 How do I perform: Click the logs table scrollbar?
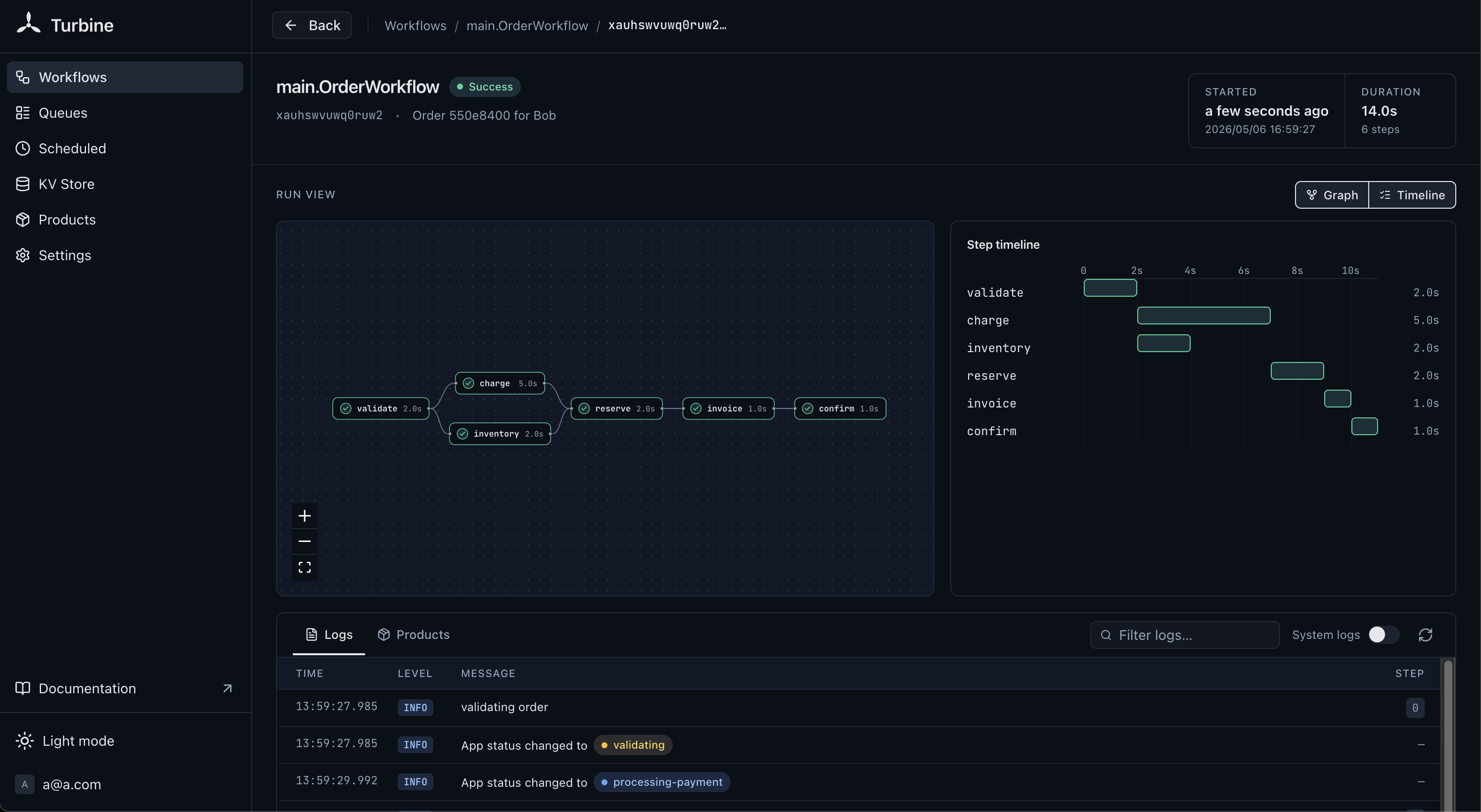[1448, 734]
